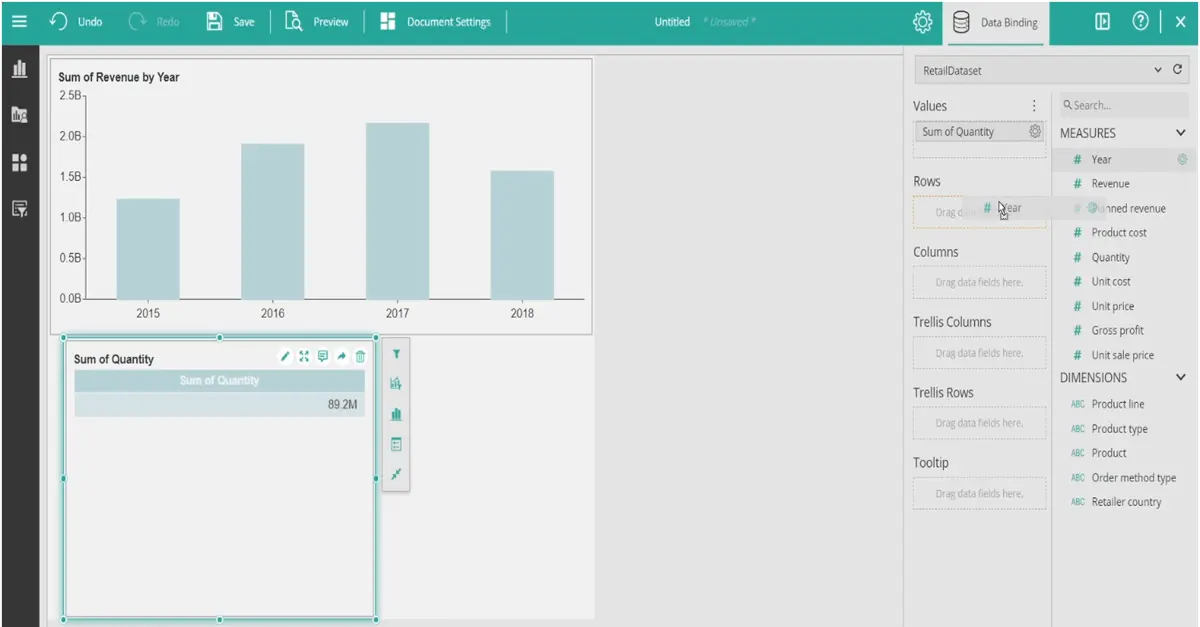
Task: Maximize the Sum of Quantity widget
Action: pos(304,356)
